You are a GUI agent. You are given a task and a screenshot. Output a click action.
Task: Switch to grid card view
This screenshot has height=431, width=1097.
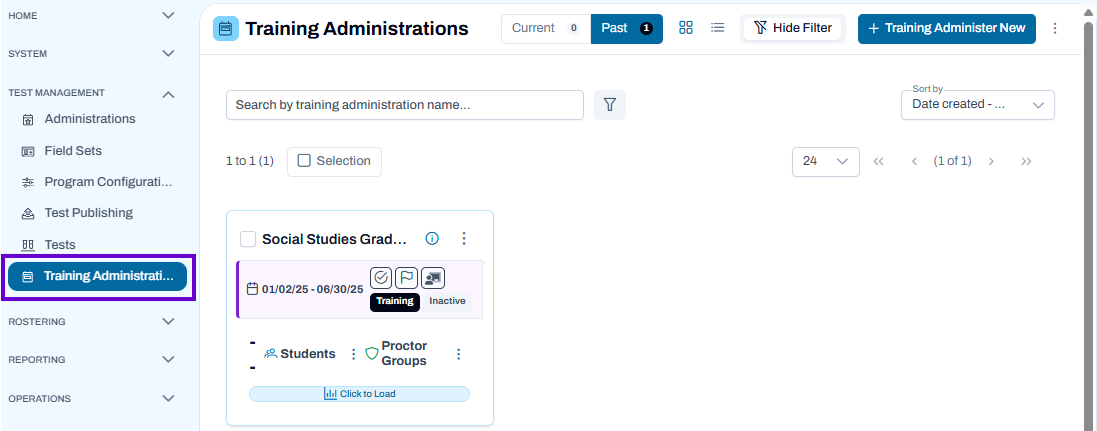[686, 28]
